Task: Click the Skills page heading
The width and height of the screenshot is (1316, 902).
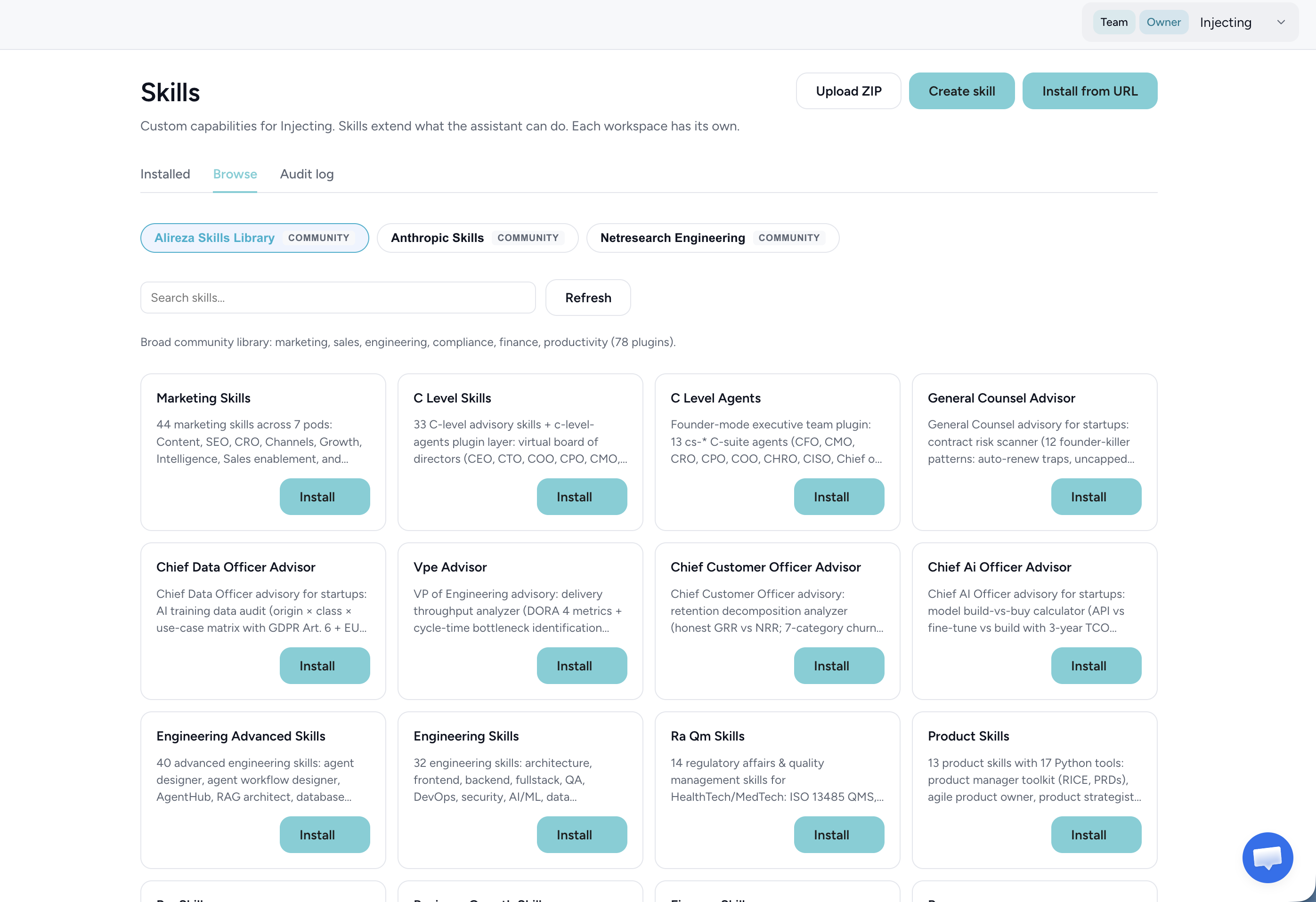Action: [170, 92]
